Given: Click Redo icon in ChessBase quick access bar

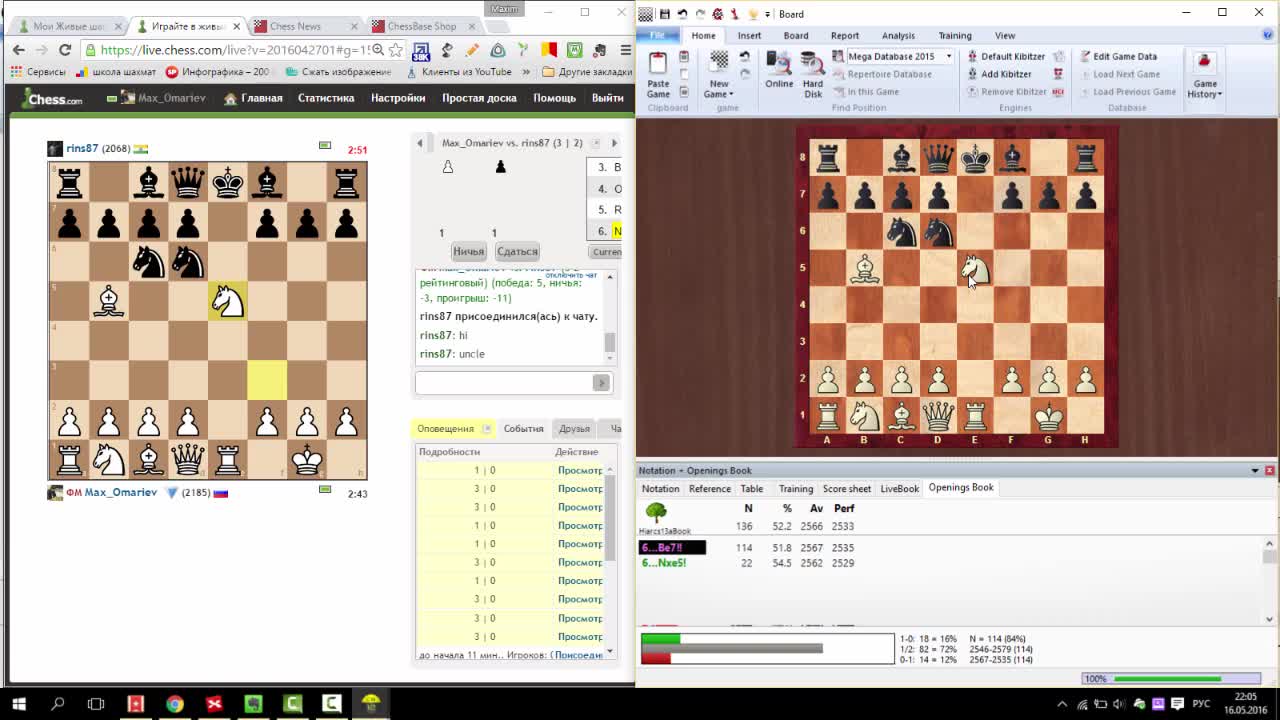Looking at the screenshot, I should tap(699, 14).
